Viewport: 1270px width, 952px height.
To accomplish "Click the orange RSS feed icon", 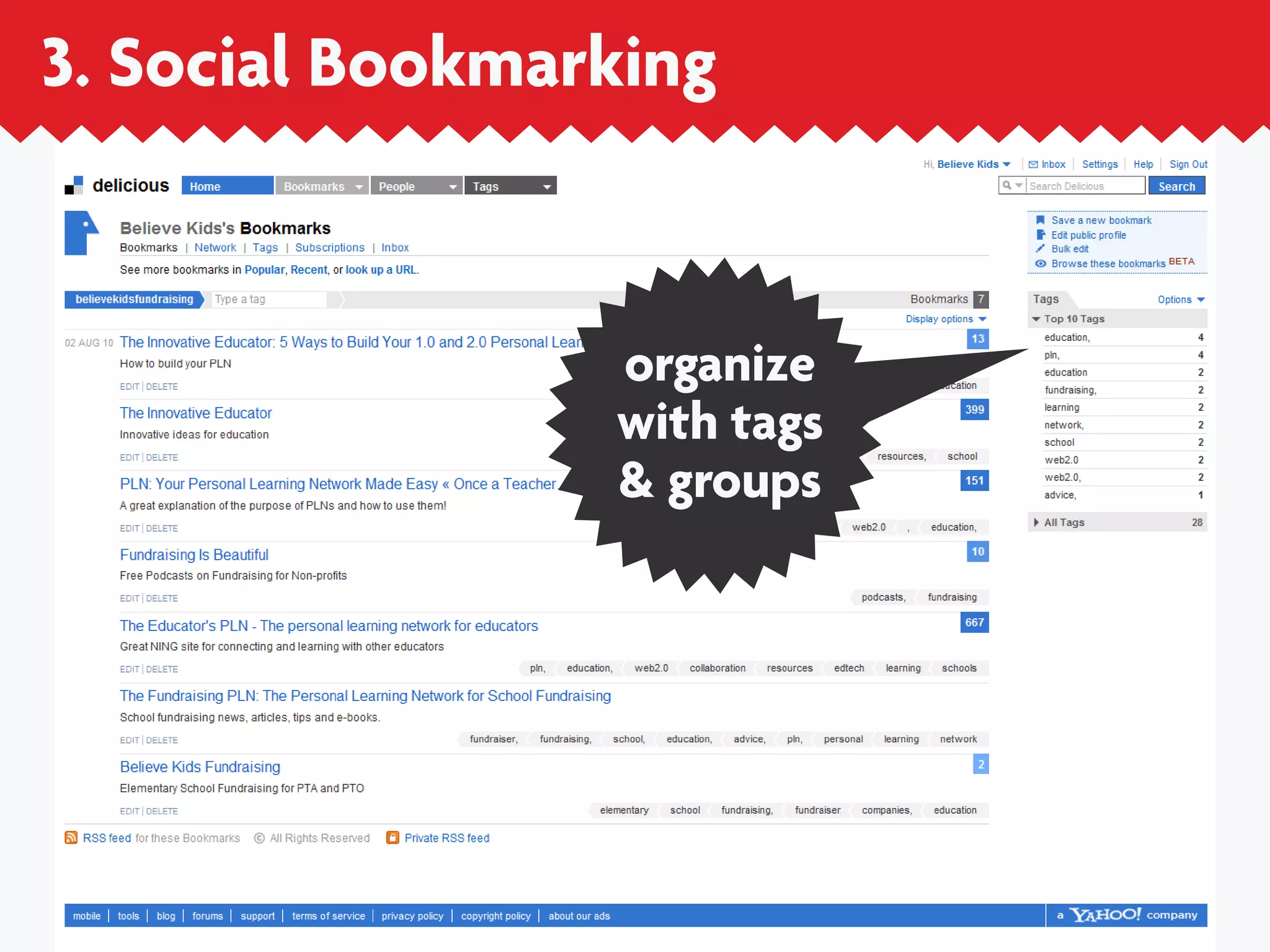I will pos(71,838).
